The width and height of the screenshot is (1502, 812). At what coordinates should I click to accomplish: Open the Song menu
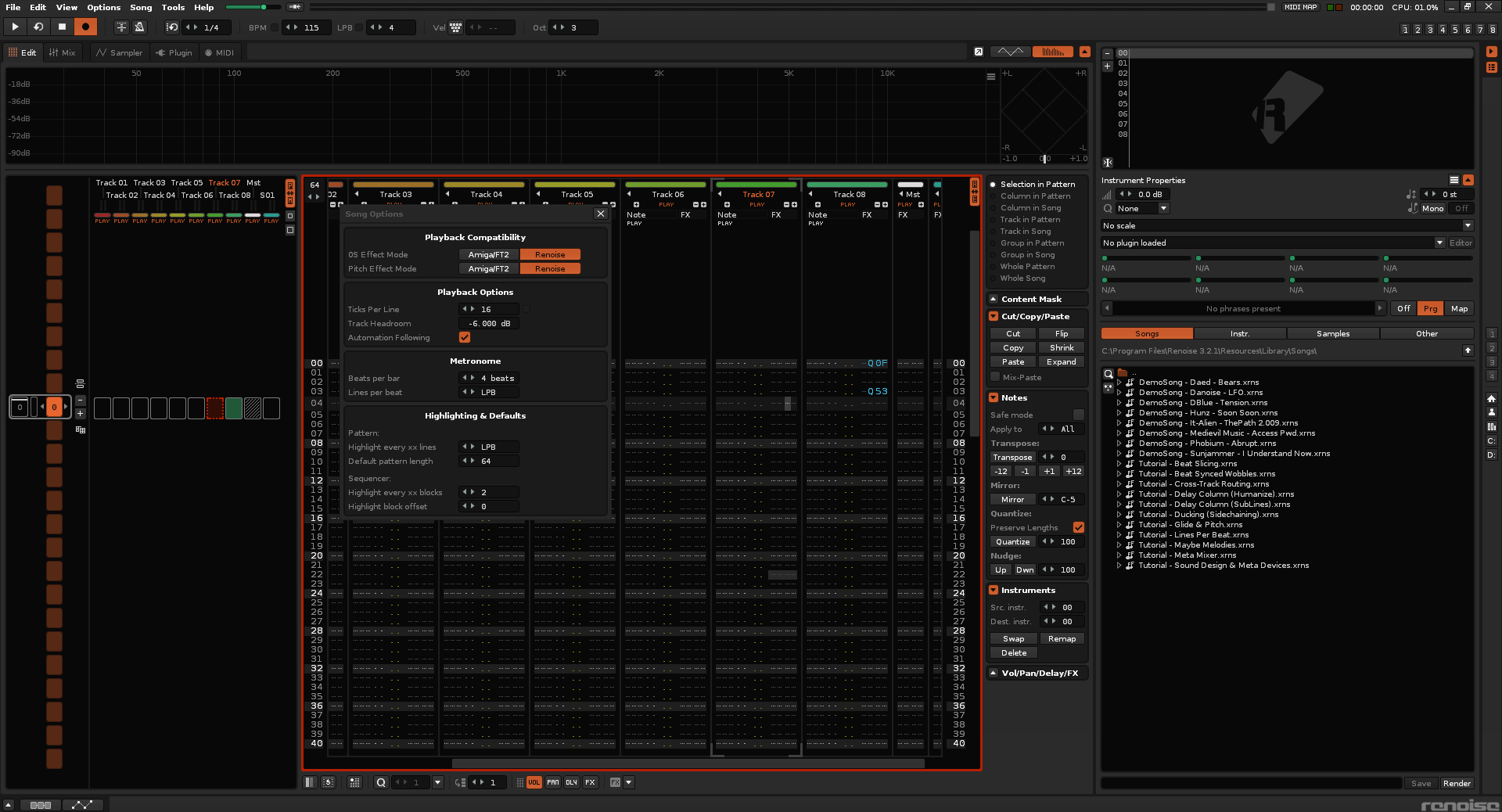tap(141, 7)
